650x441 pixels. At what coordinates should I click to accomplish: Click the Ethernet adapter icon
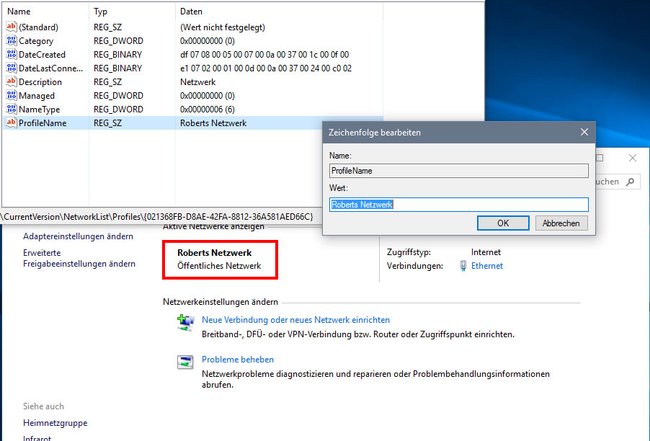point(463,266)
